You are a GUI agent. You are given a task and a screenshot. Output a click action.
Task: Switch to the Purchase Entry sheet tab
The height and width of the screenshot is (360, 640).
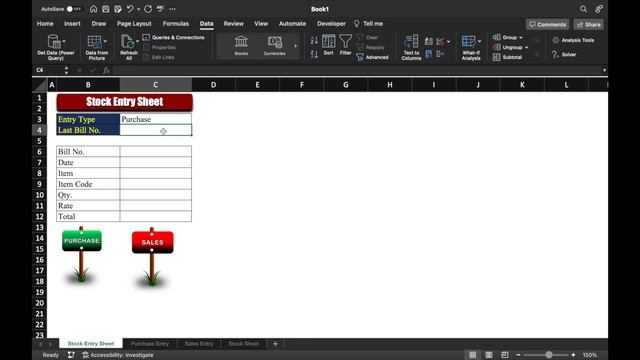[x=150, y=344]
